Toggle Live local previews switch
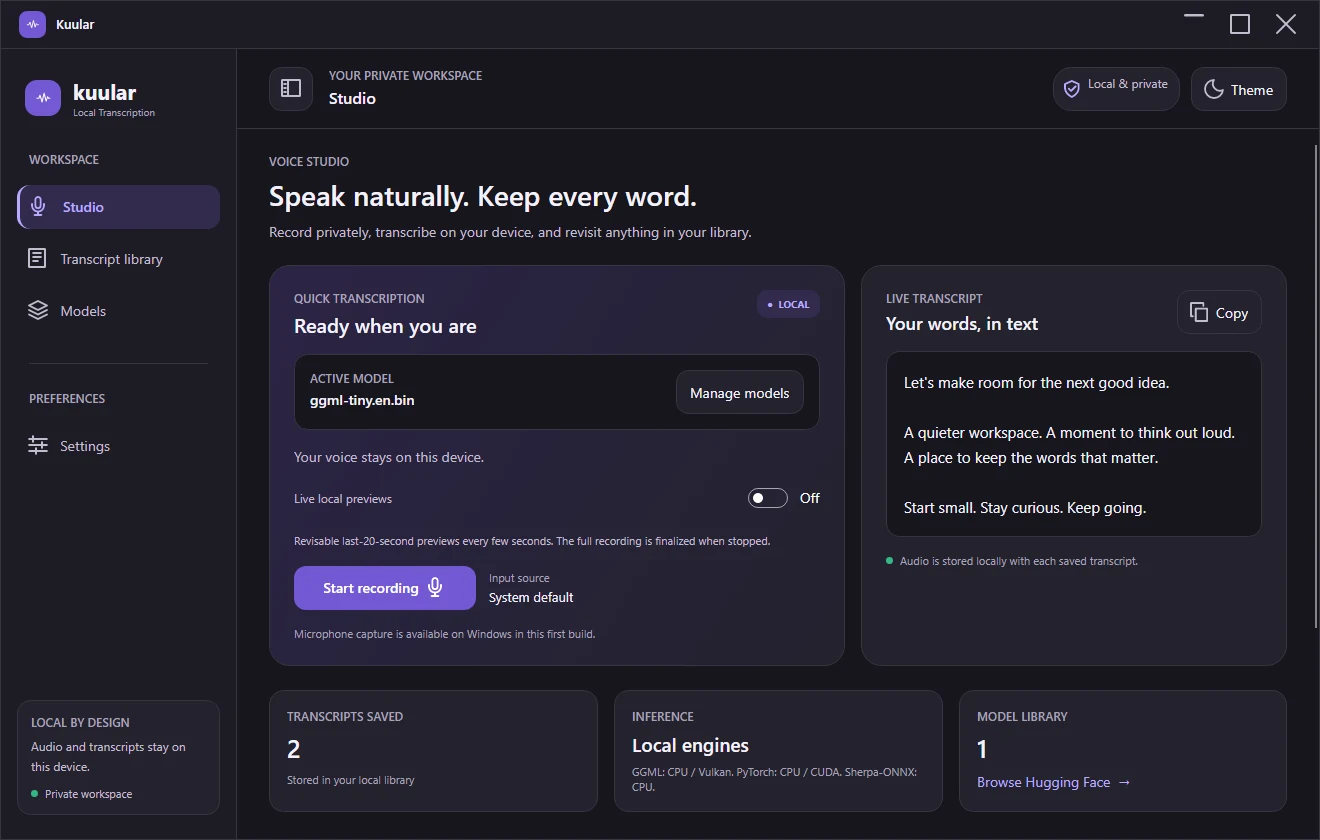This screenshot has height=840, width=1320. tap(768, 498)
